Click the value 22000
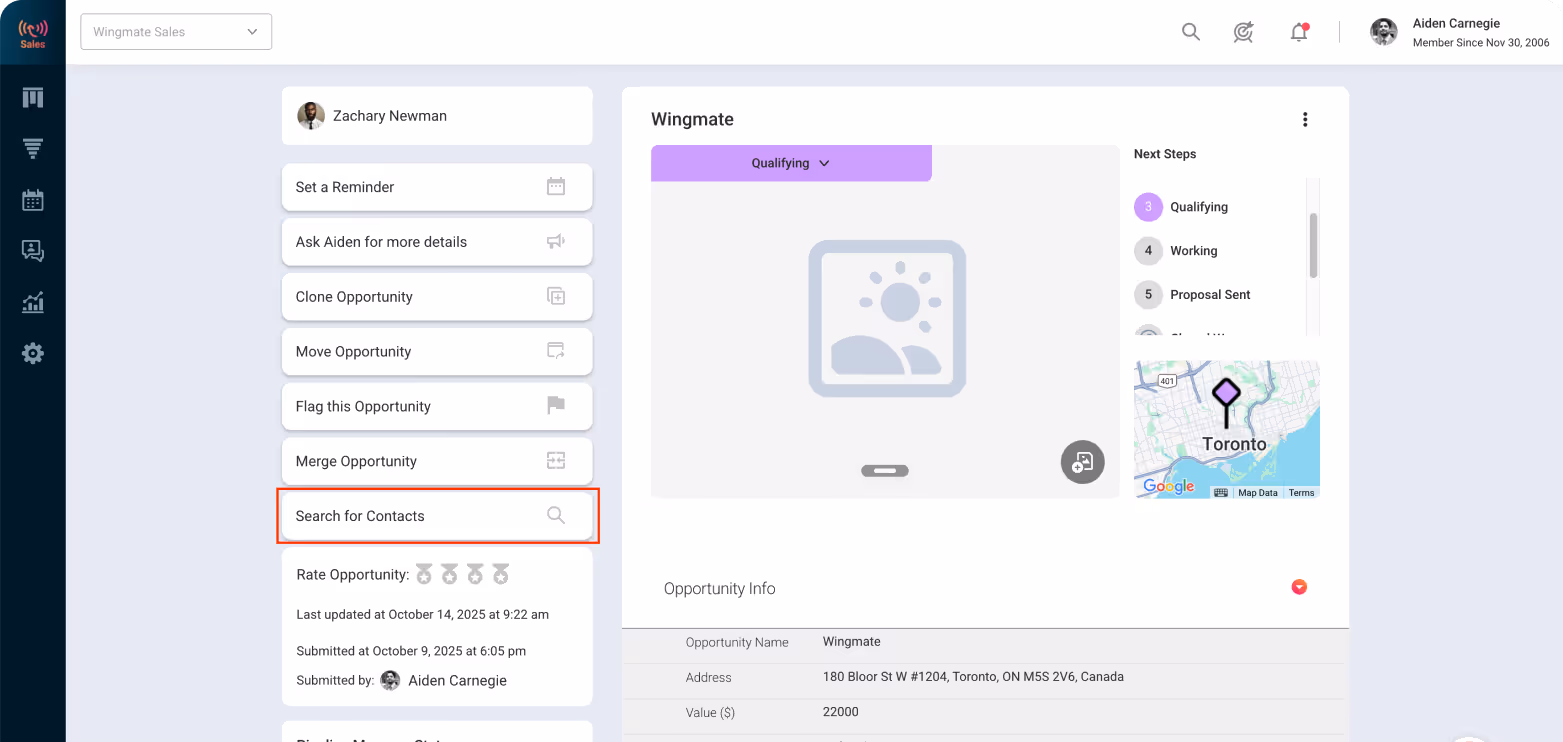 [841, 712]
